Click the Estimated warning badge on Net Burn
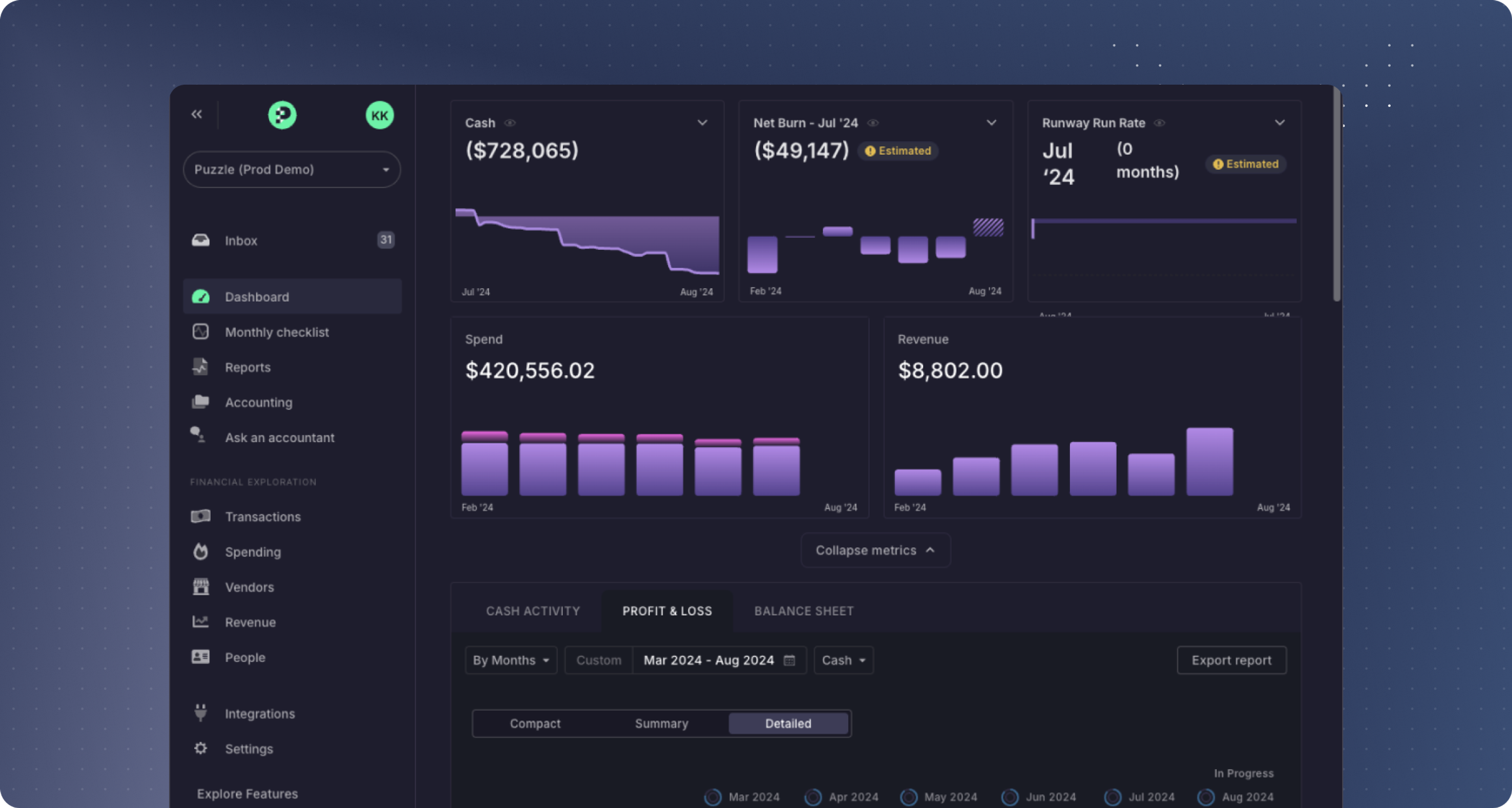The width and height of the screenshot is (1512, 808). 898,151
